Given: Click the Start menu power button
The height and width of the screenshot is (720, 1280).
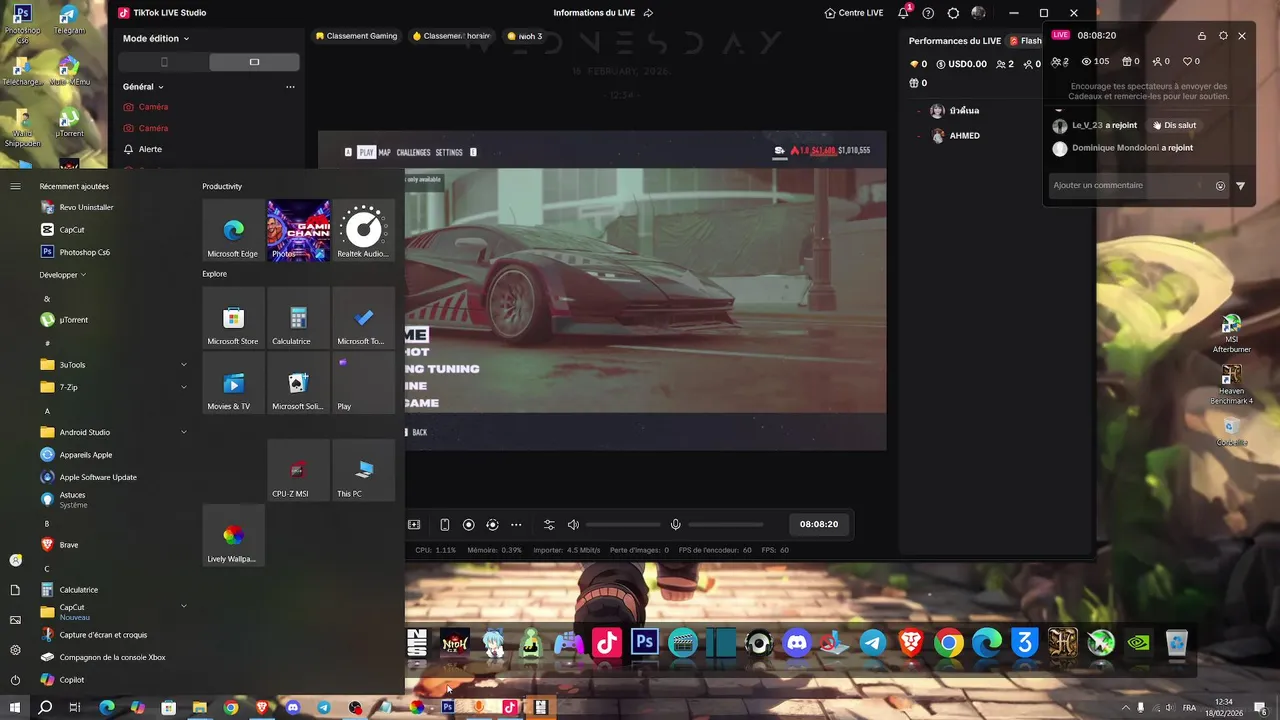Looking at the screenshot, I should tap(15, 680).
